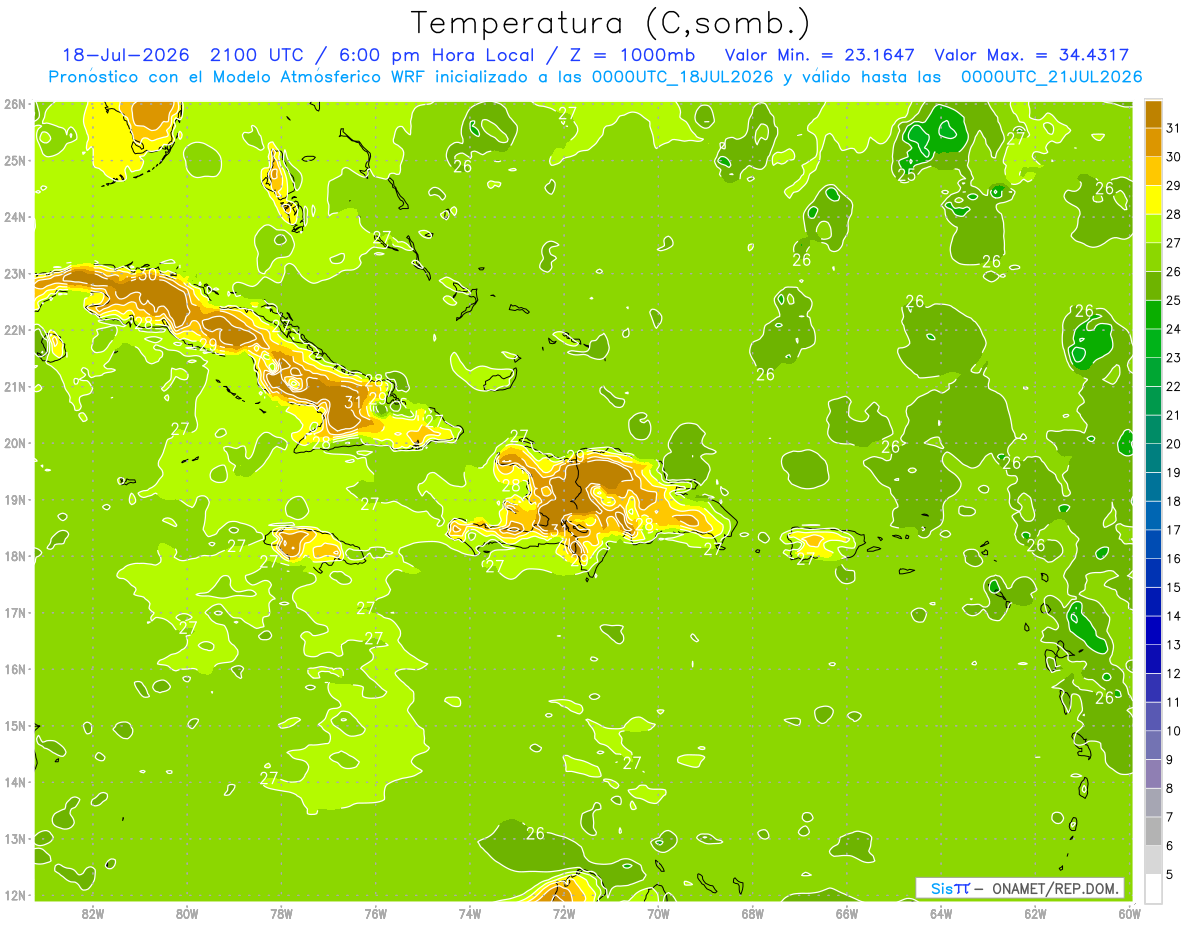Click the 26N latitude axis label
The height and width of the screenshot is (927, 1200).
coord(14,103)
